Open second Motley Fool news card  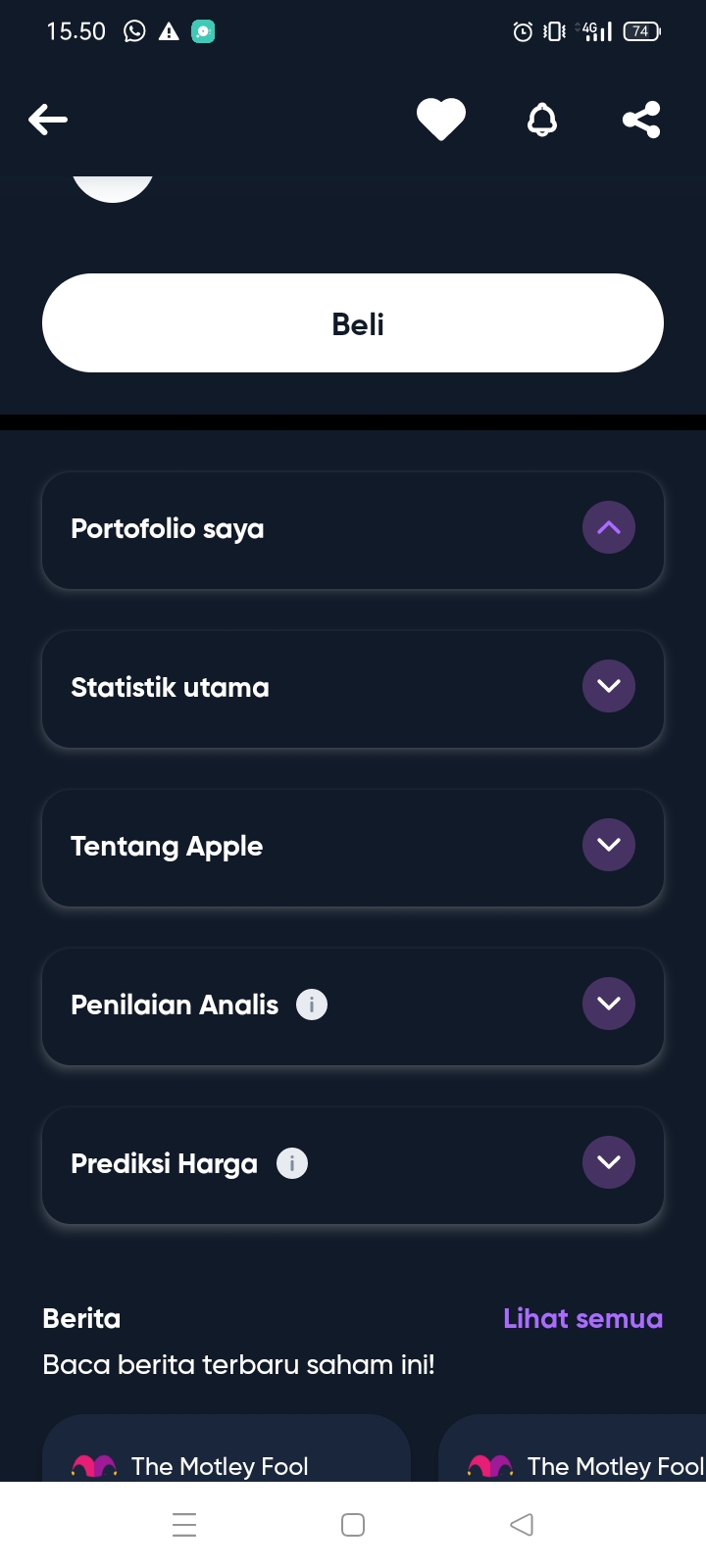tap(573, 1448)
